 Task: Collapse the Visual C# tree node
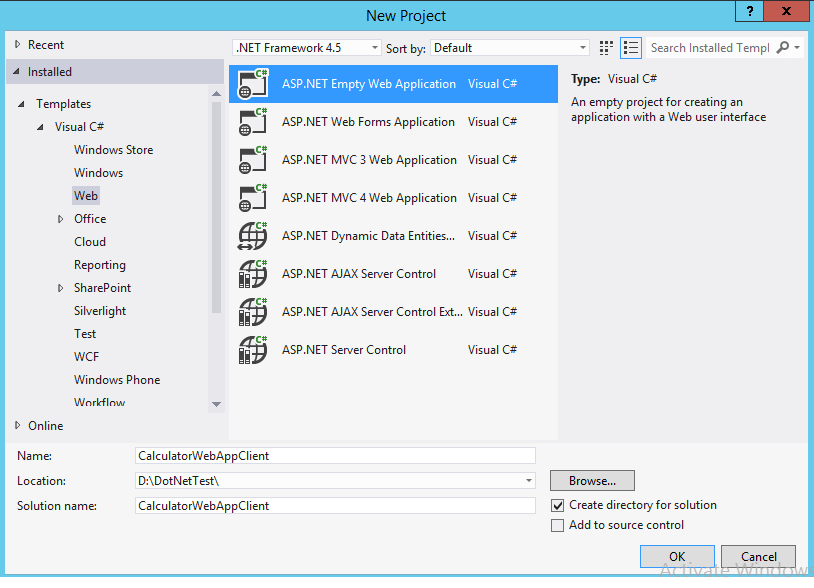pyautogui.click(x=40, y=127)
